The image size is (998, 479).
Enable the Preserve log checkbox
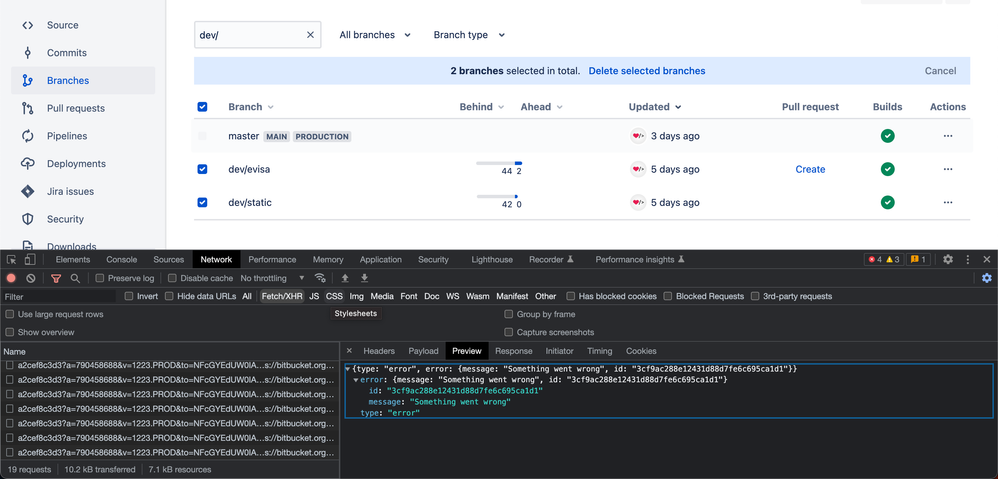[100, 278]
